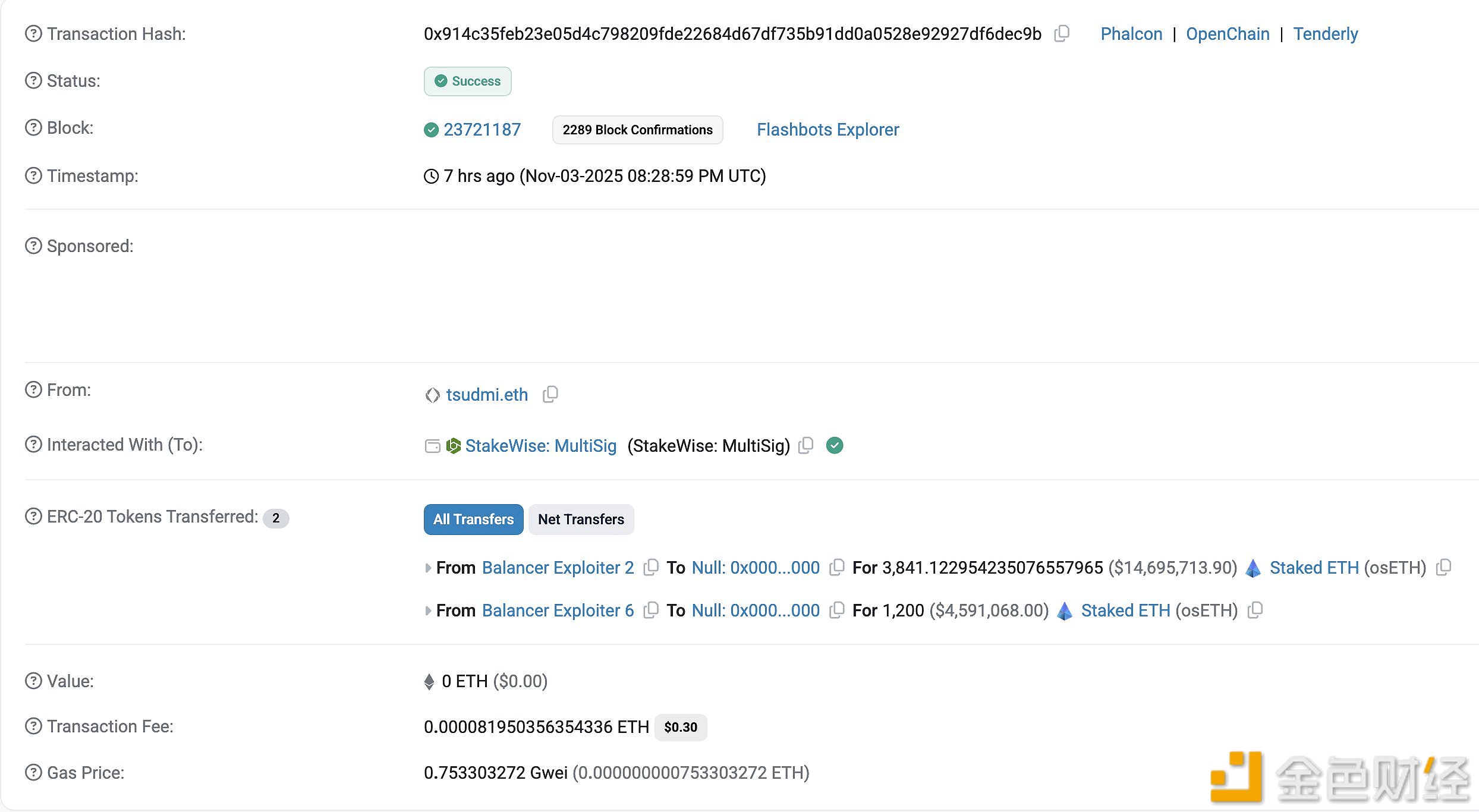Switch to the All Transfers tab
Viewport: 1479px width, 812px height.
click(473, 520)
